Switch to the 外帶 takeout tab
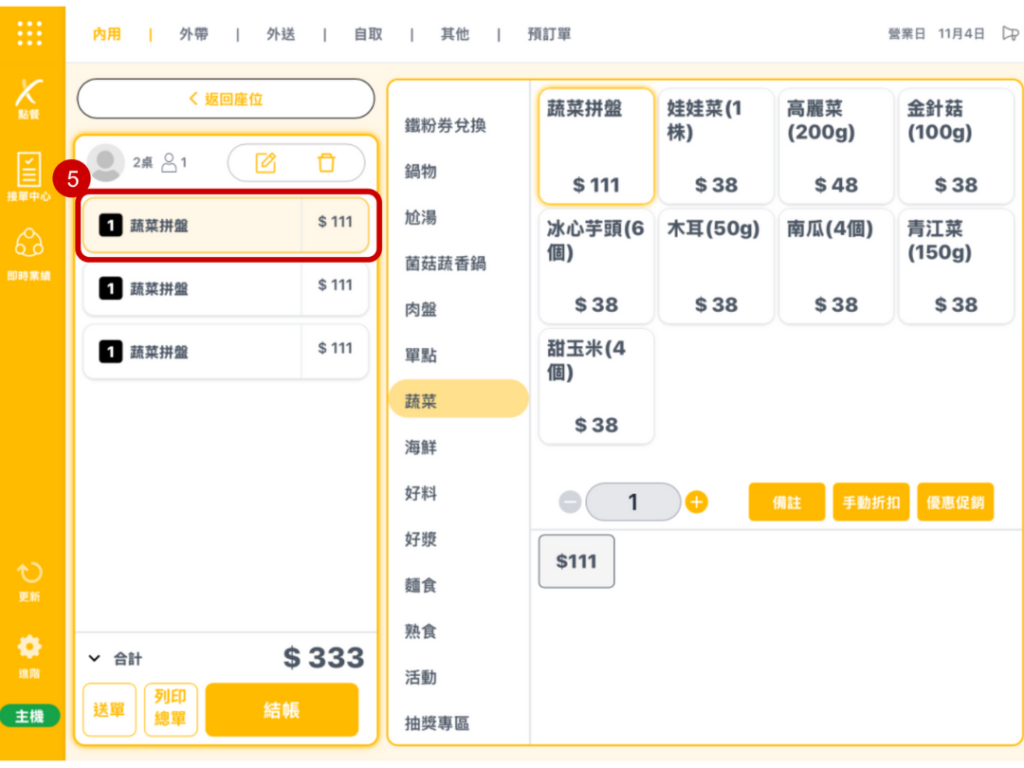Viewport: 1024px width, 768px height. pos(194,34)
